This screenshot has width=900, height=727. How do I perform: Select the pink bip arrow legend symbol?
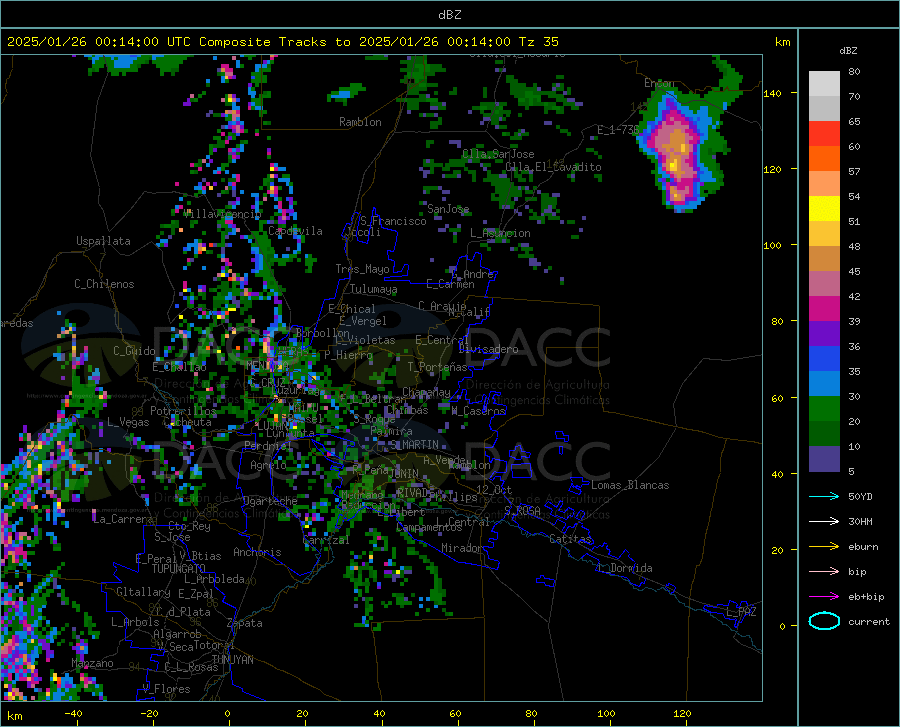pos(824,572)
